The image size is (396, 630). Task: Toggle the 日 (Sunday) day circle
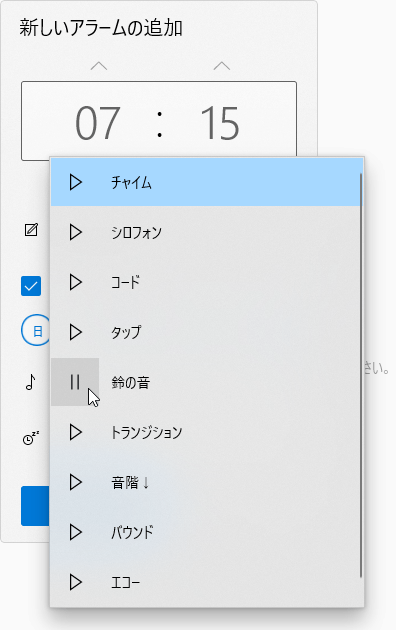click(x=36, y=331)
